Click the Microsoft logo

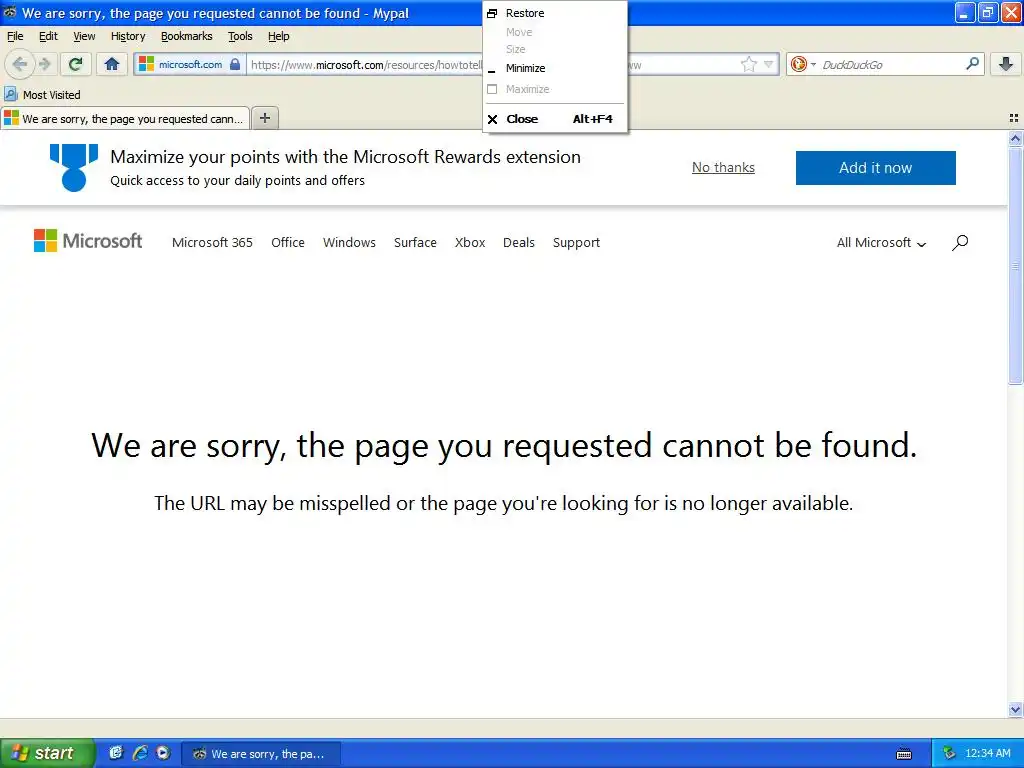tap(88, 241)
